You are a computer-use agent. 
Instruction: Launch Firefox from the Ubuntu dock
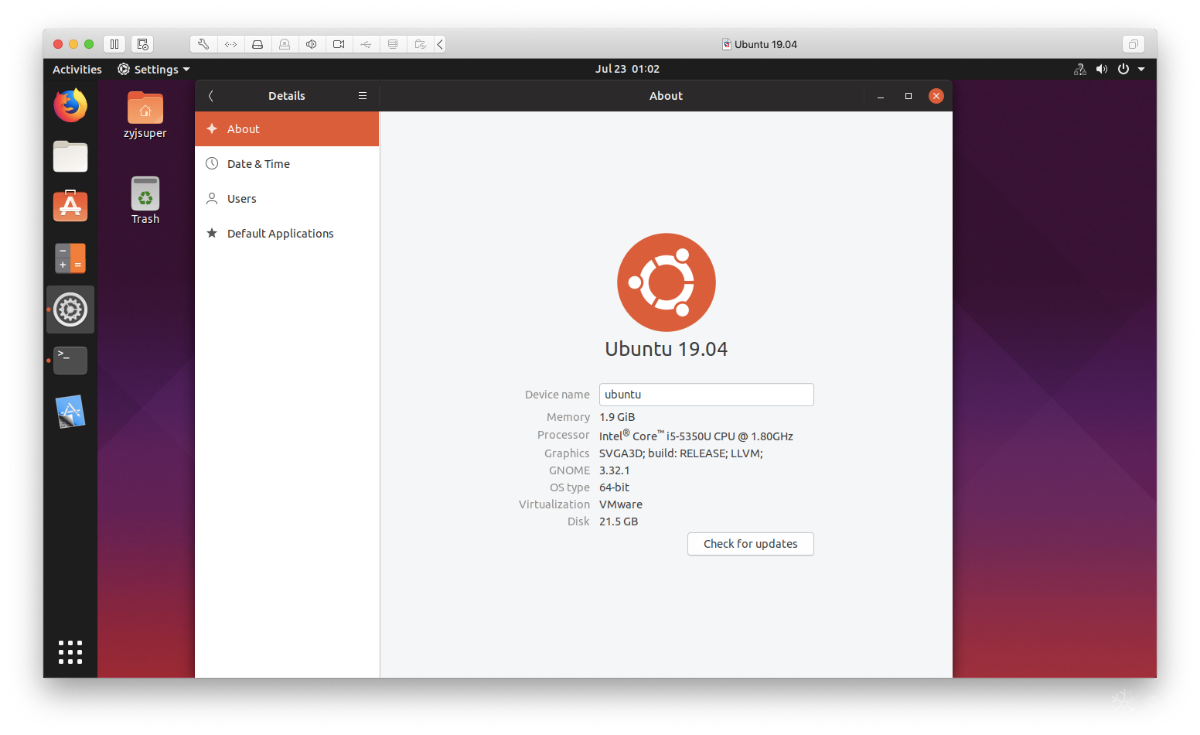click(x=70, y=105)
